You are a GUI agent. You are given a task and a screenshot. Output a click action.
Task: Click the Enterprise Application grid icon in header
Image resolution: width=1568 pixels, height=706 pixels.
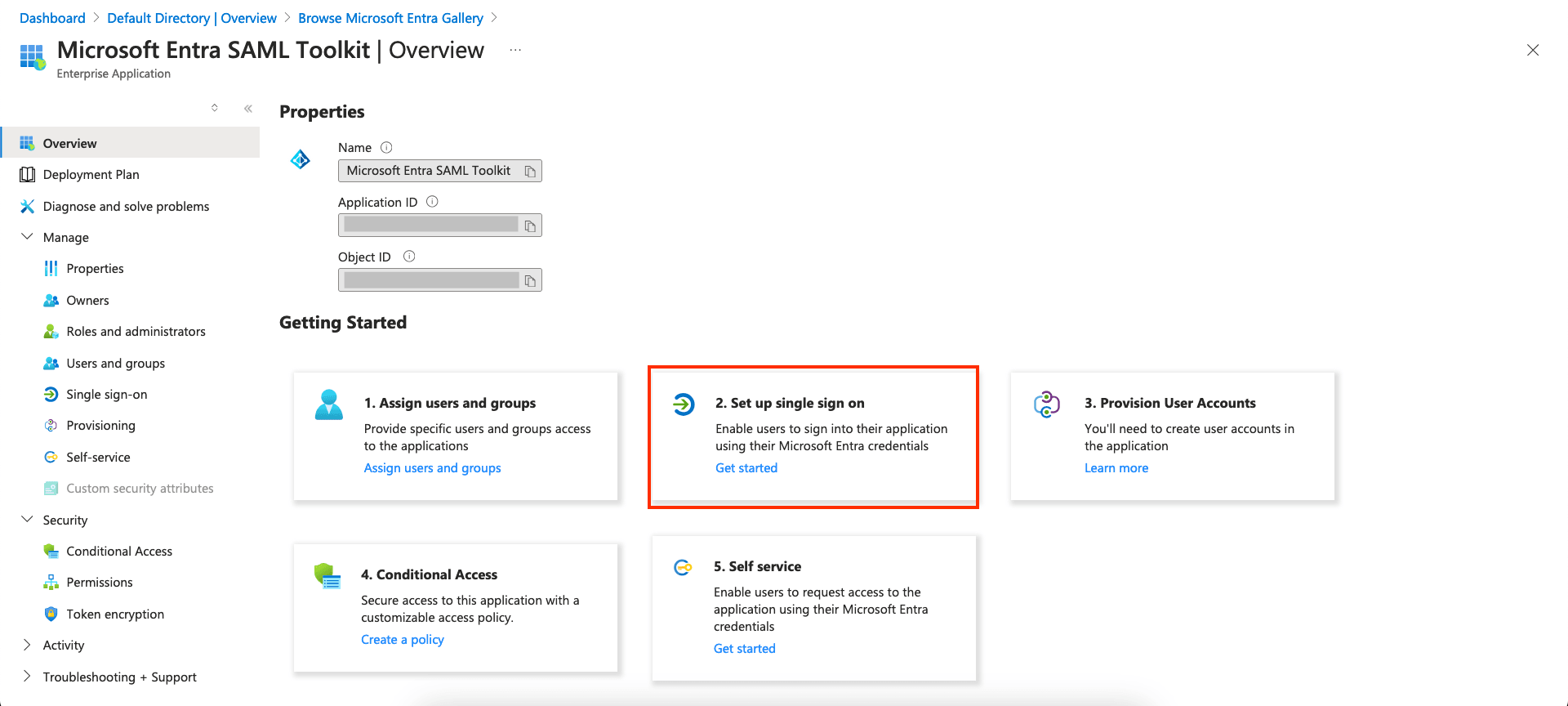coord(32,56)
